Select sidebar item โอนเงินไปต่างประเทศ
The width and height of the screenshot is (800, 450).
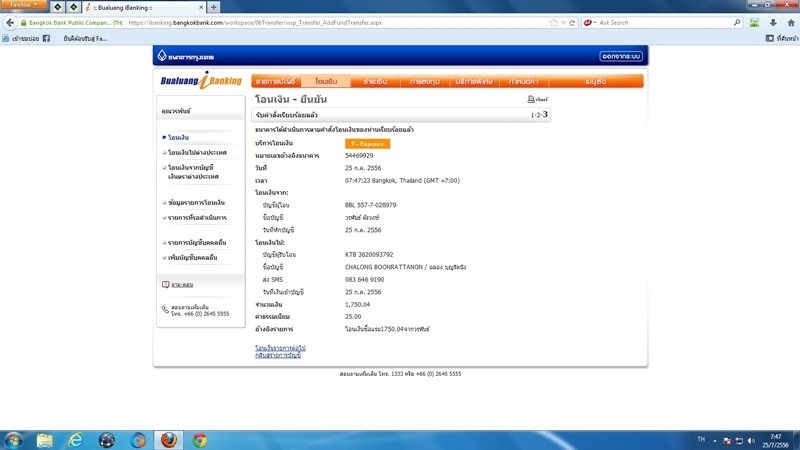[x=197, y=153]
